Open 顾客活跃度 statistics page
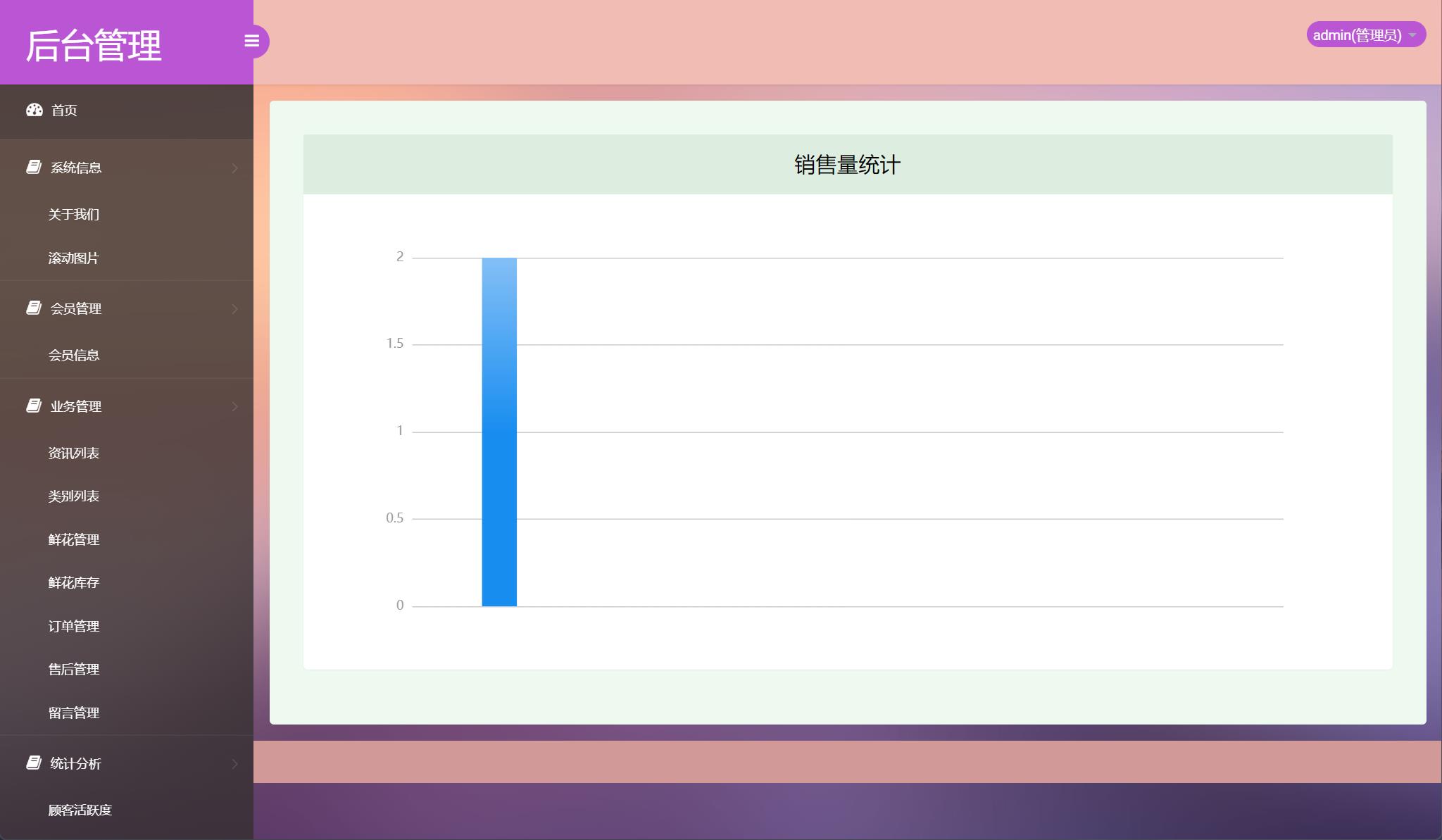The width and height of the screenshot is (1442, 840). (x=80, y=810)
